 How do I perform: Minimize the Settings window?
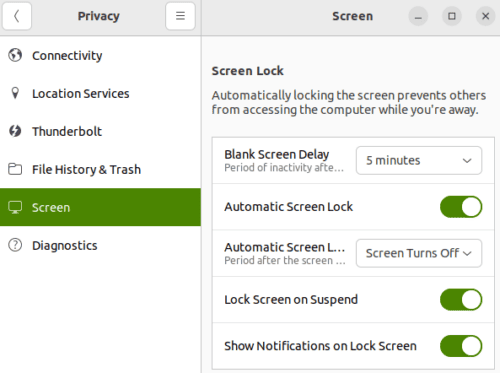coord(418,16)
